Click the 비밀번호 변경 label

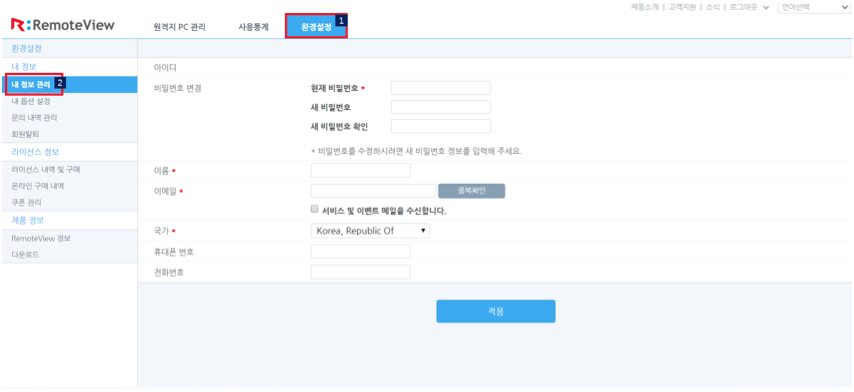pyautogui.click(x=178, y=88)
